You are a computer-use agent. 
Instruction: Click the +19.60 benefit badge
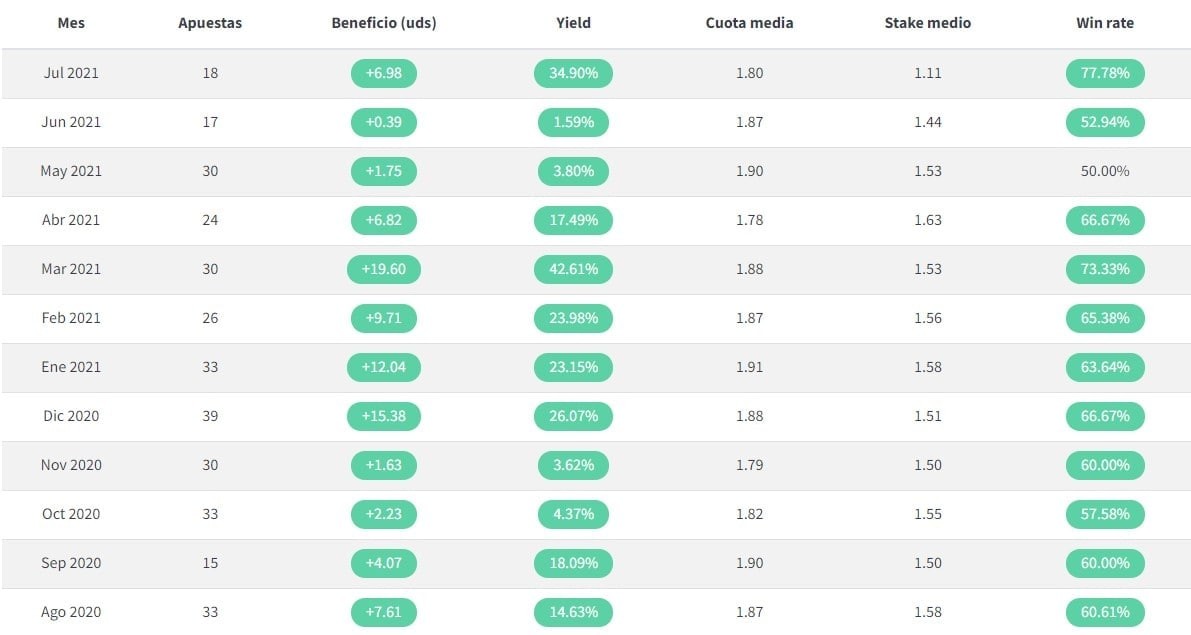coord(384,269)
